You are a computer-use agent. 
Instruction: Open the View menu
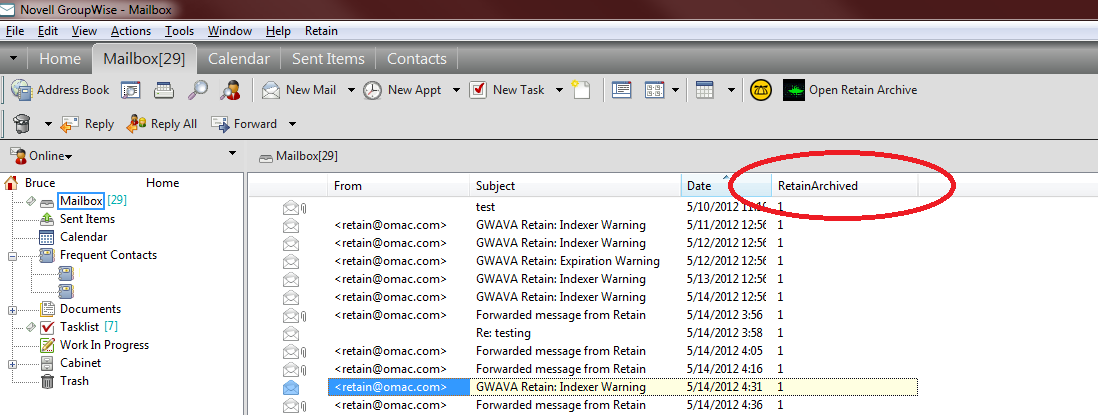tap(84, 31)
